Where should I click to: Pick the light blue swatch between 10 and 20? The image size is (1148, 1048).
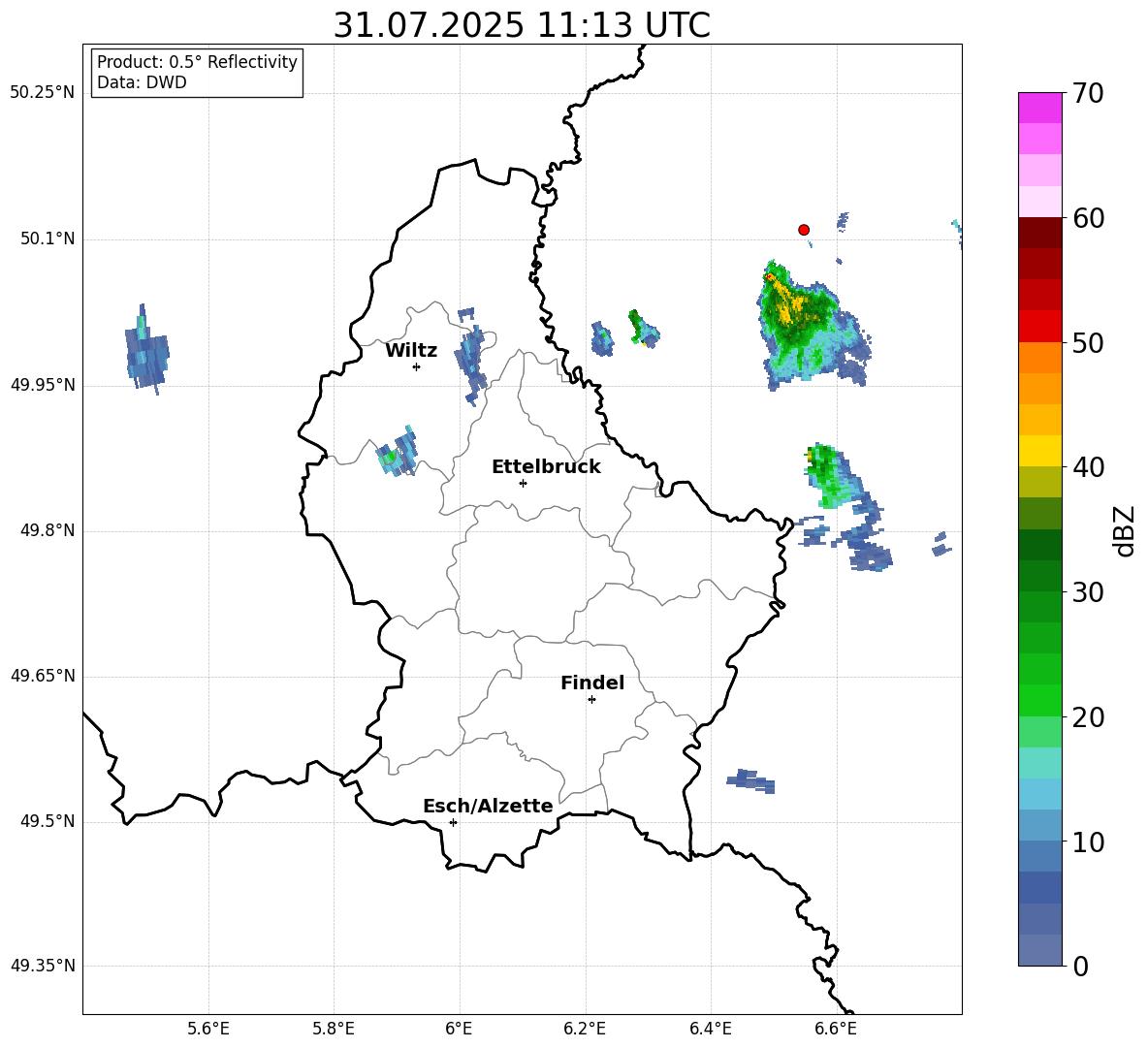[1040, 794]
